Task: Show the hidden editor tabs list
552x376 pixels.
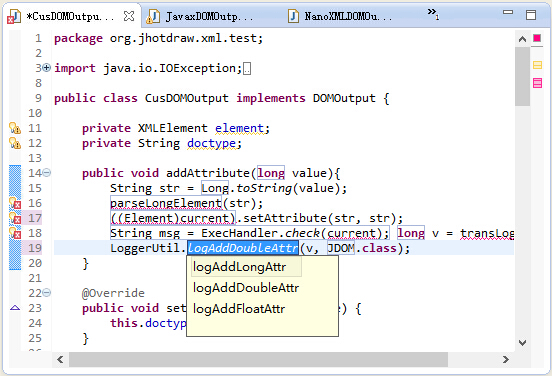Action: pyautogui.click(x=433, y=13)
